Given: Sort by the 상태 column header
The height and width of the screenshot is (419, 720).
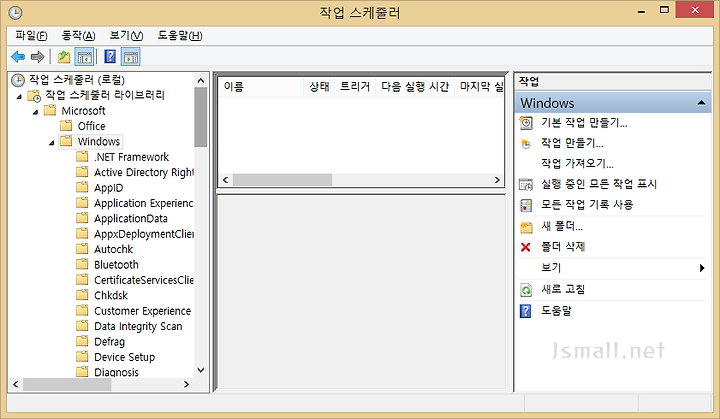Looking at the screenshot, I should click(x=319, y=87).
